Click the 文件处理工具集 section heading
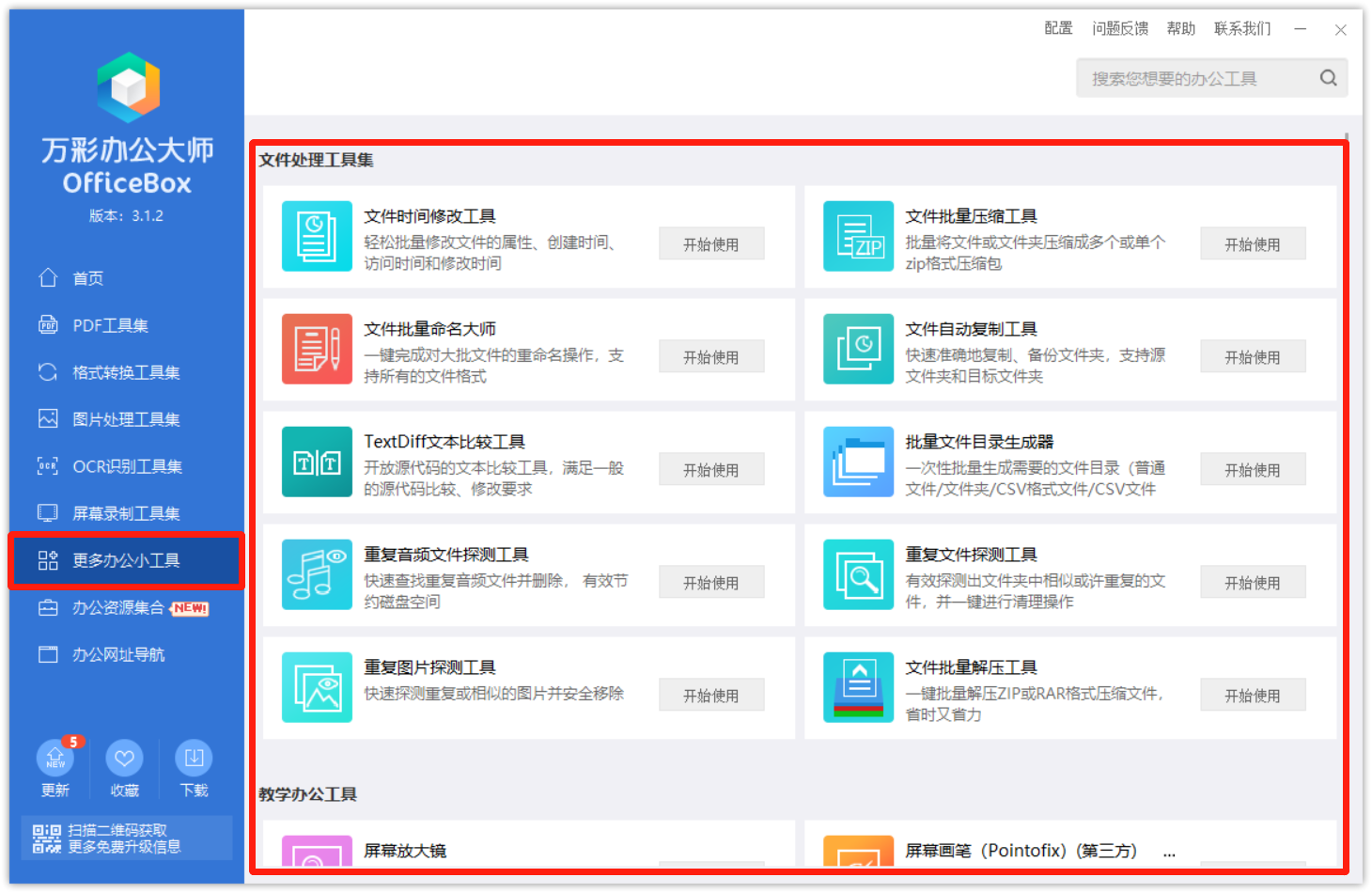The width and height of the screenshot is (1372, 893). 316,160
